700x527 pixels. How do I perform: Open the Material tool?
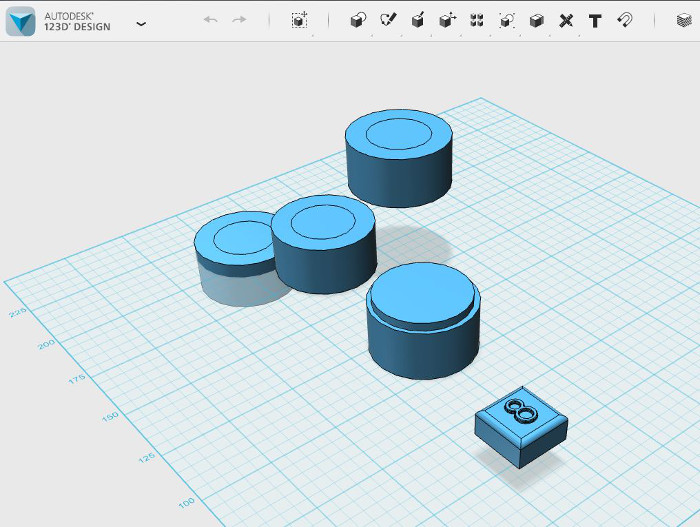[684, 21]
